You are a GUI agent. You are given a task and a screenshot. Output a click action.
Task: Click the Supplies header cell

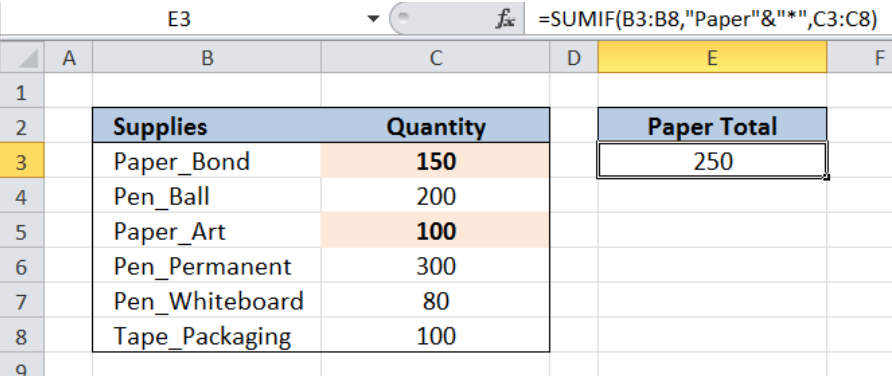point(207,126)
